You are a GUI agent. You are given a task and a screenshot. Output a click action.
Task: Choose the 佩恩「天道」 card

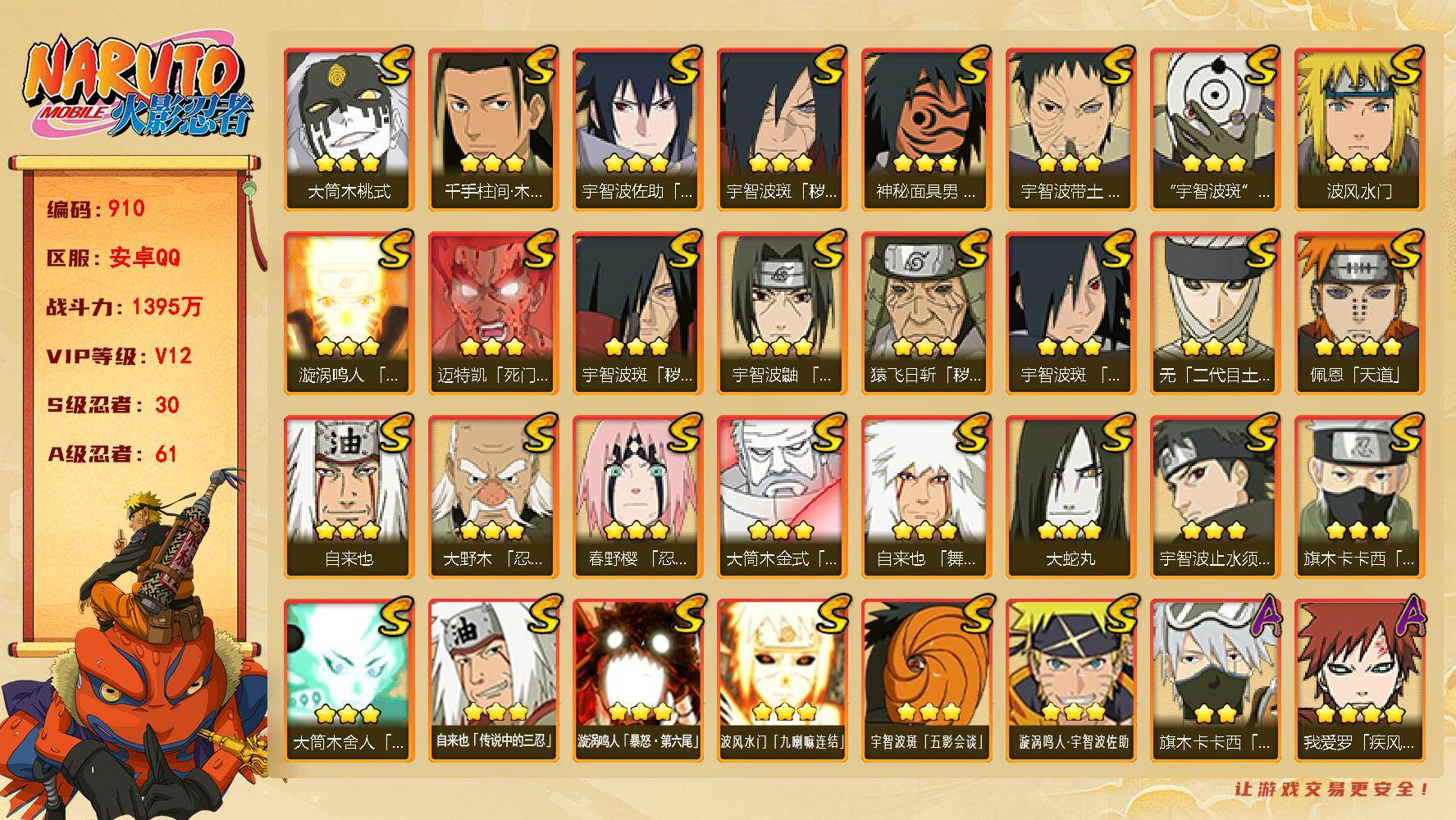(x=1359, y=313)
